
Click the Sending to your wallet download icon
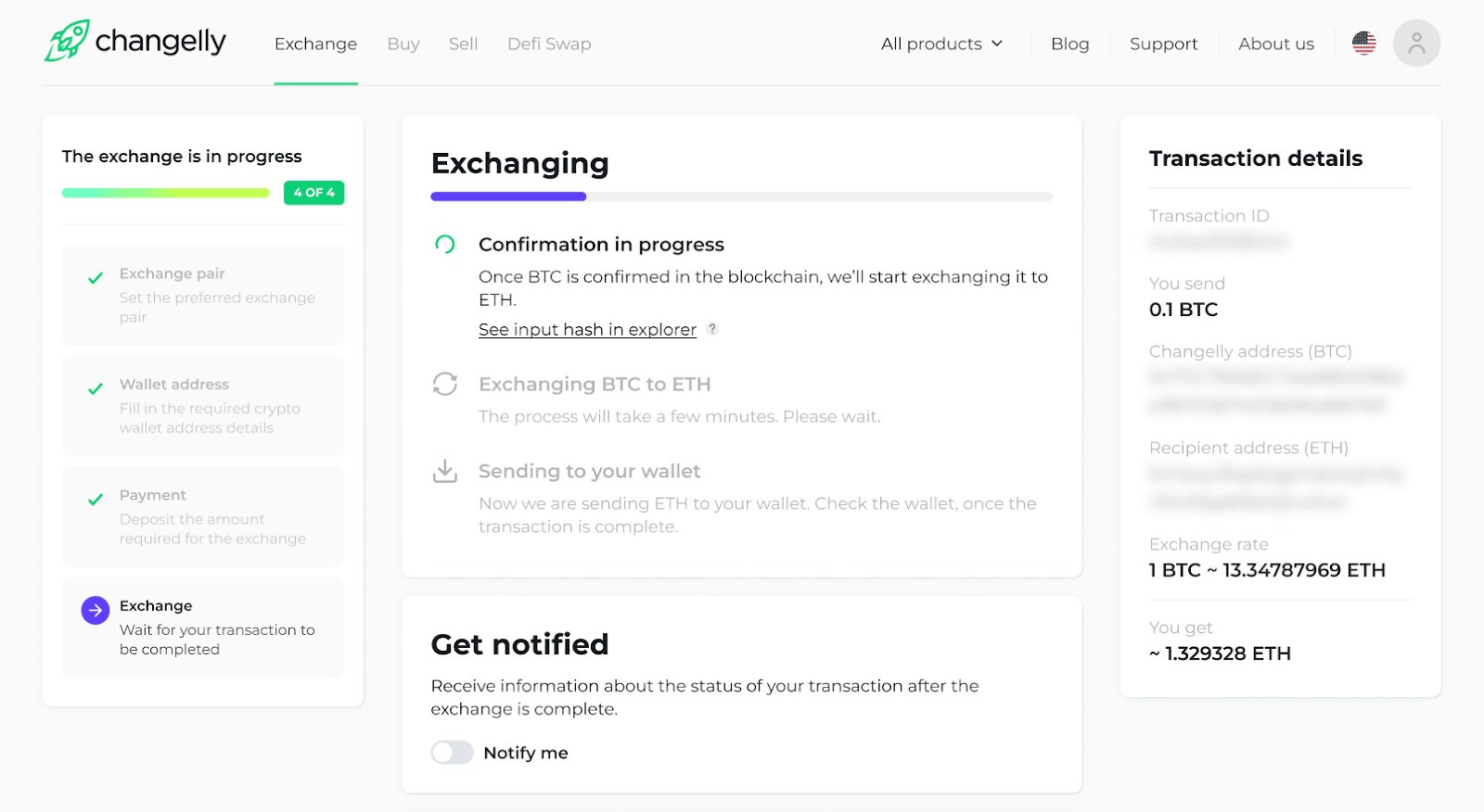click(x=445, y=471)
